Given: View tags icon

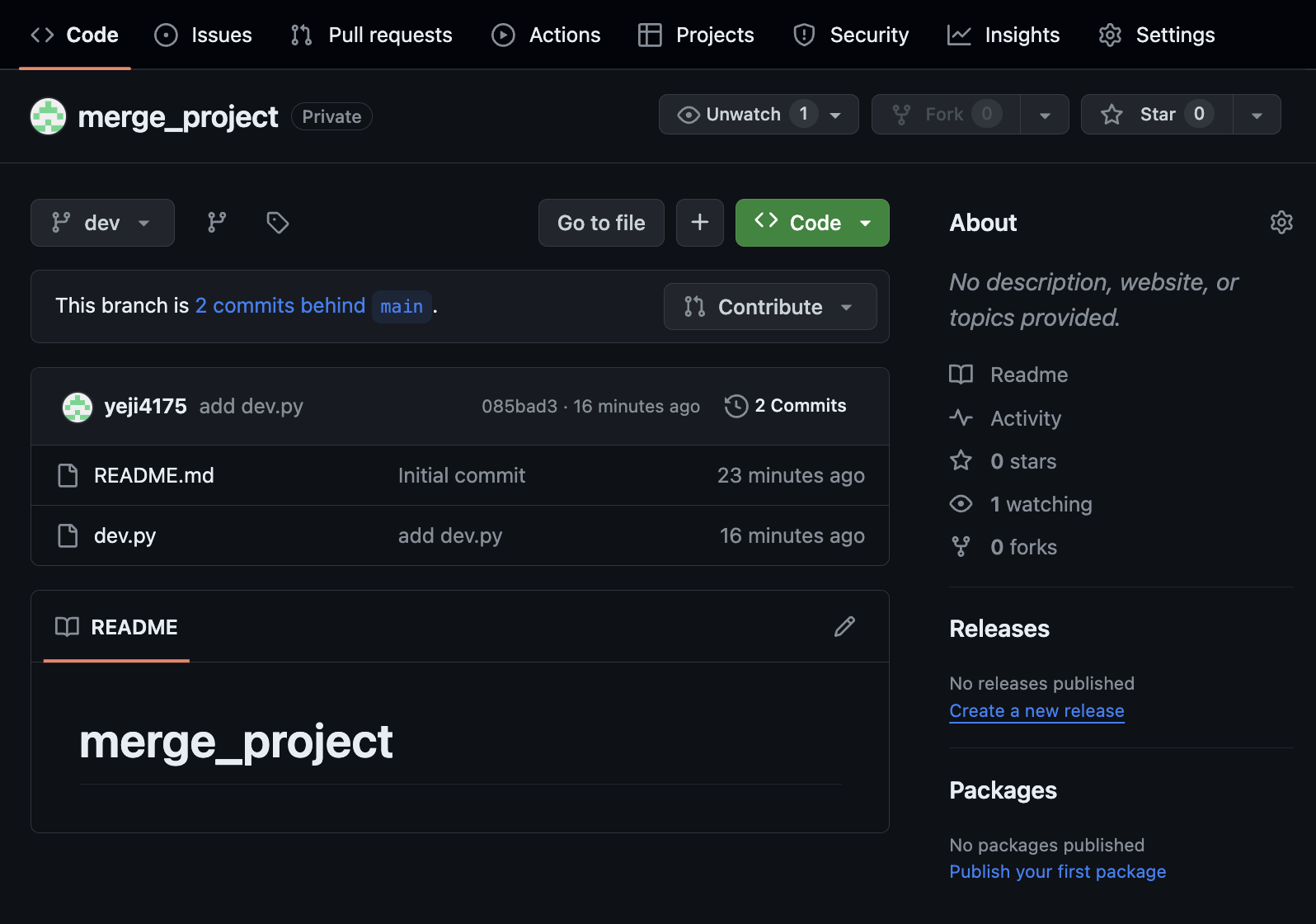Looking at the screenshot, I should point(278,223).
